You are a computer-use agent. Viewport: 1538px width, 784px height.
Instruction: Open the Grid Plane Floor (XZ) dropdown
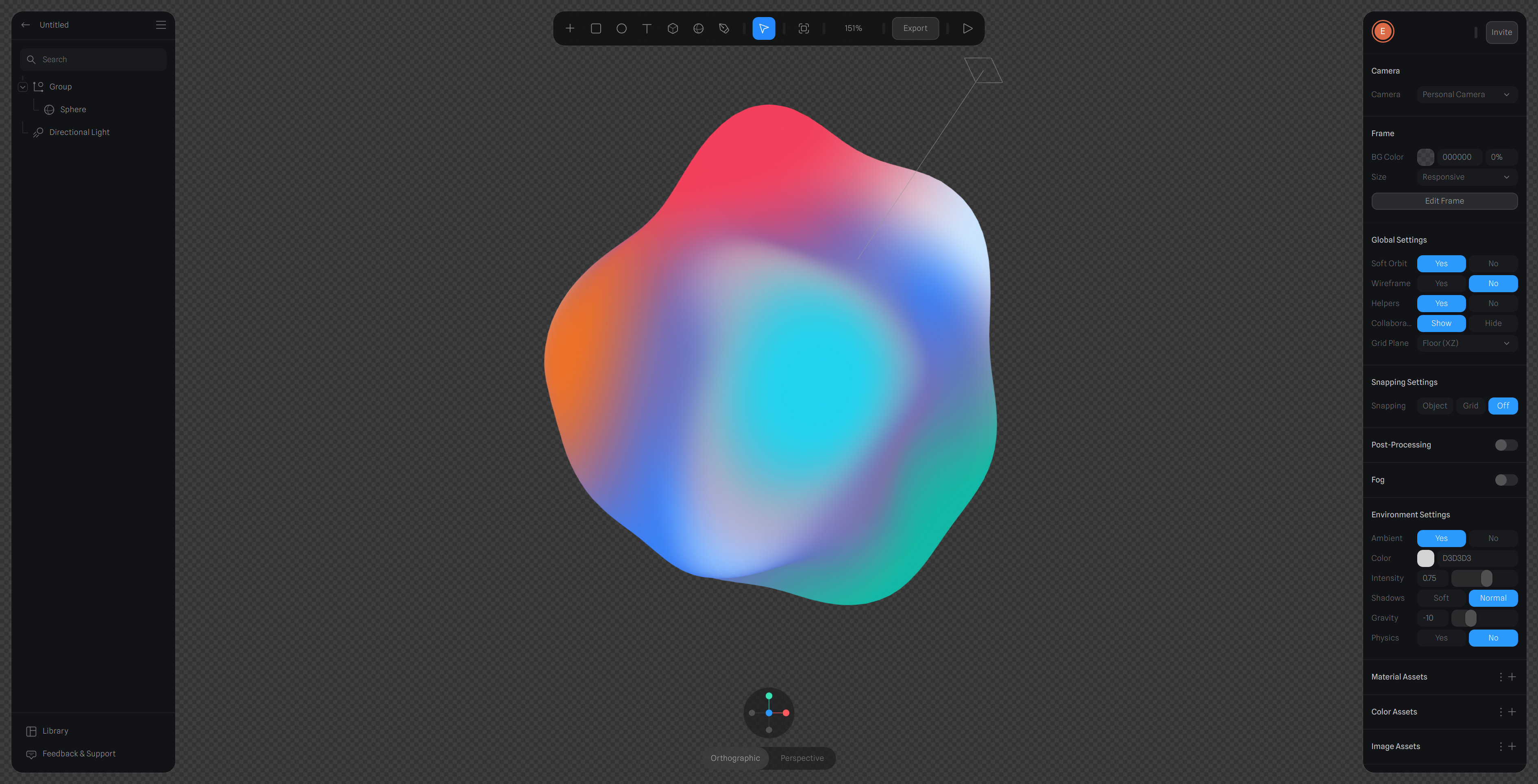click(x=1466, y=343)
